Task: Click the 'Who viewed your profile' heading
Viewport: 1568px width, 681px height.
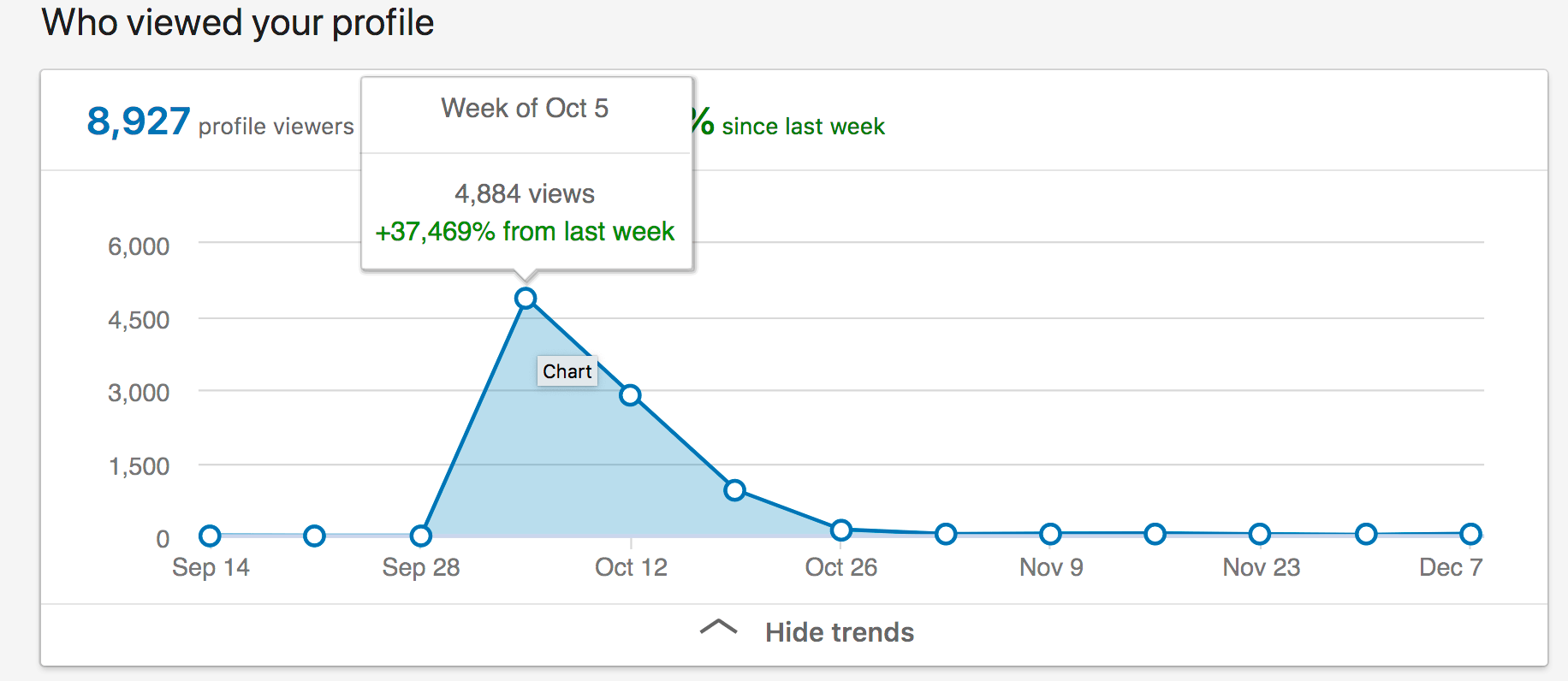Action: [238, 23]
